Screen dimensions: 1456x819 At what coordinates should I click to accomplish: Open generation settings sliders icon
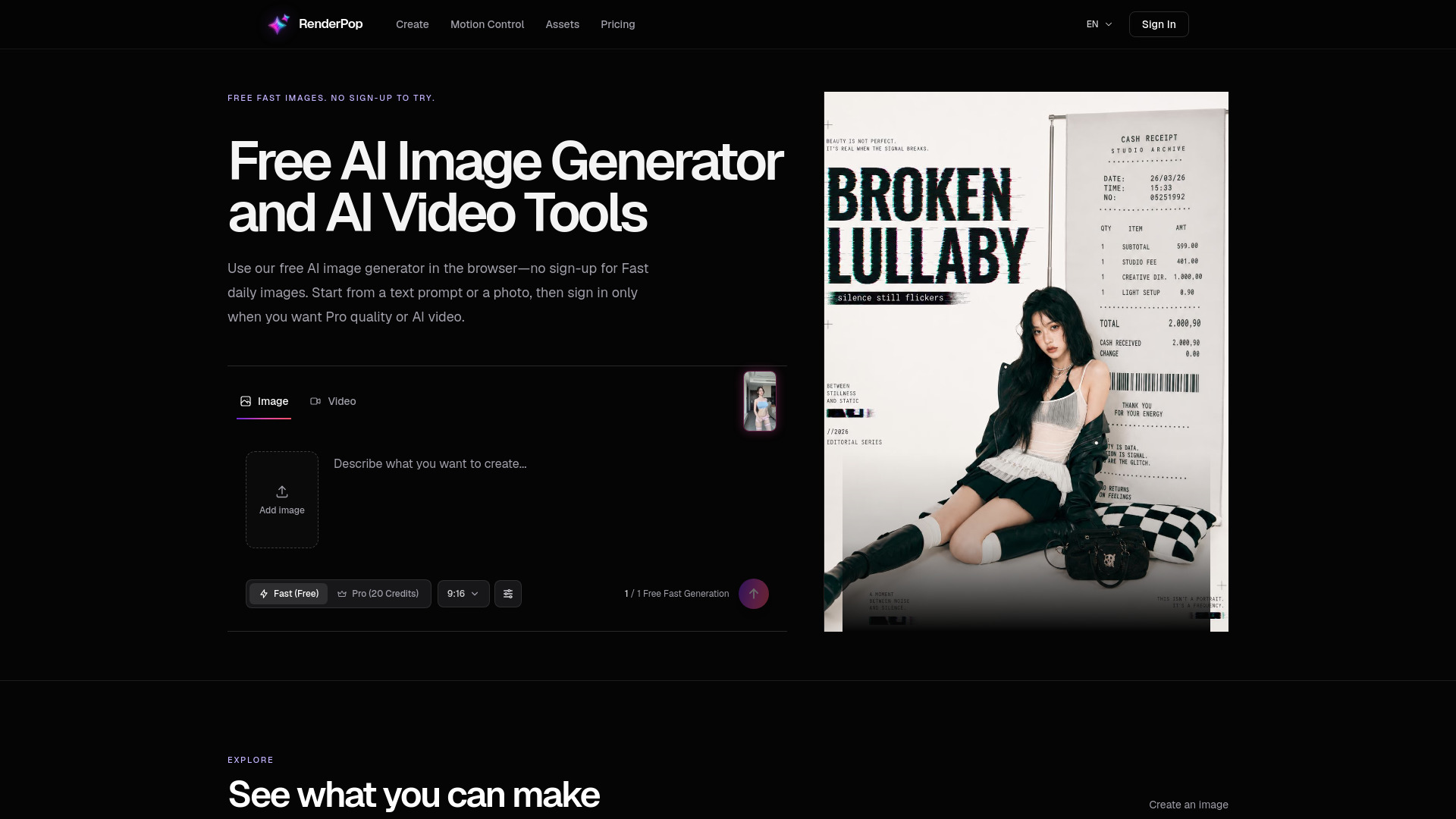508,594
